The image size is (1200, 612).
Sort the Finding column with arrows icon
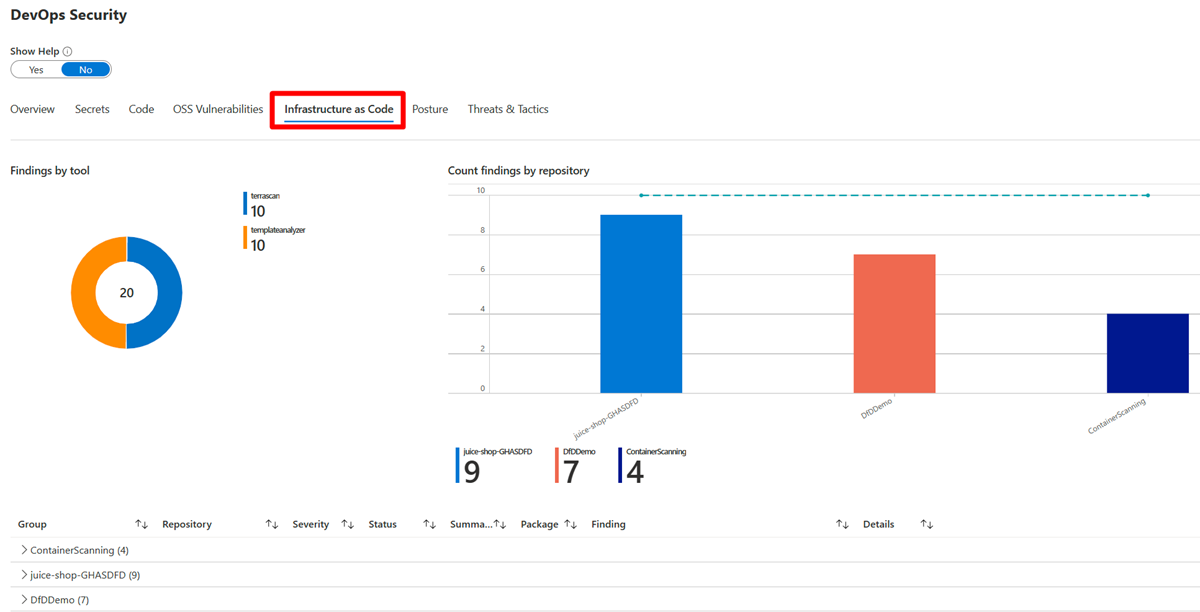[842, 524]
